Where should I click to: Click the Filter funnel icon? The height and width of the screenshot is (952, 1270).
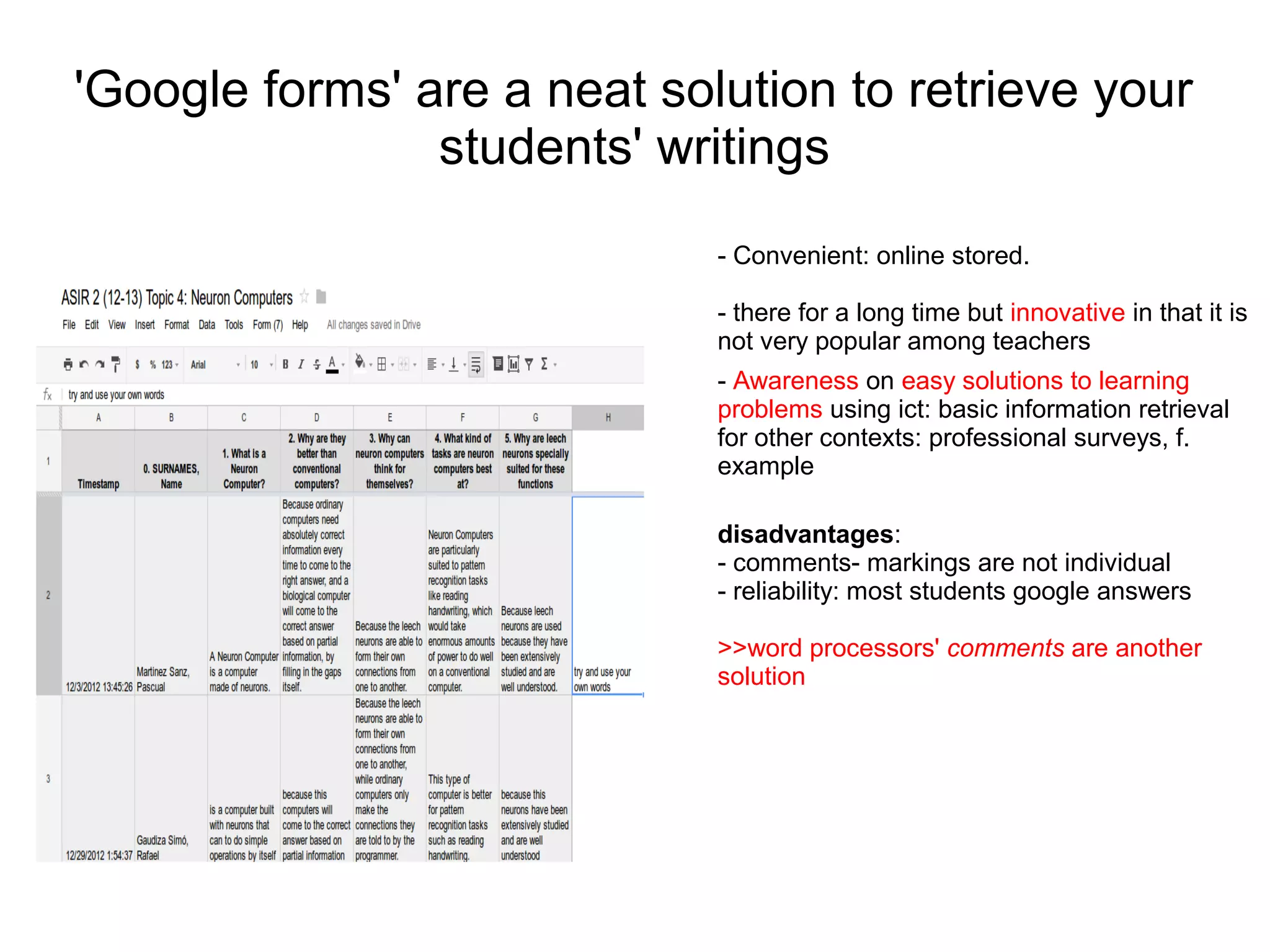529,365
